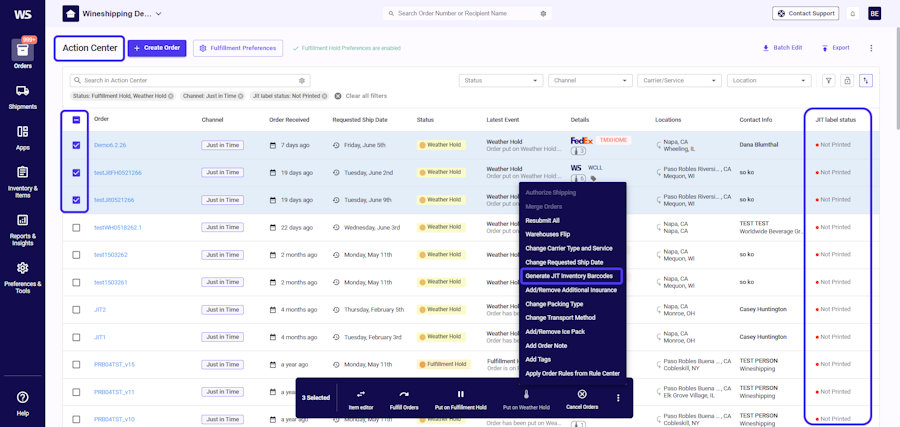Image resolution: width=900 pixels, height=427 pixels.
Task: Click the sort arrows icon
Action: 865,81
